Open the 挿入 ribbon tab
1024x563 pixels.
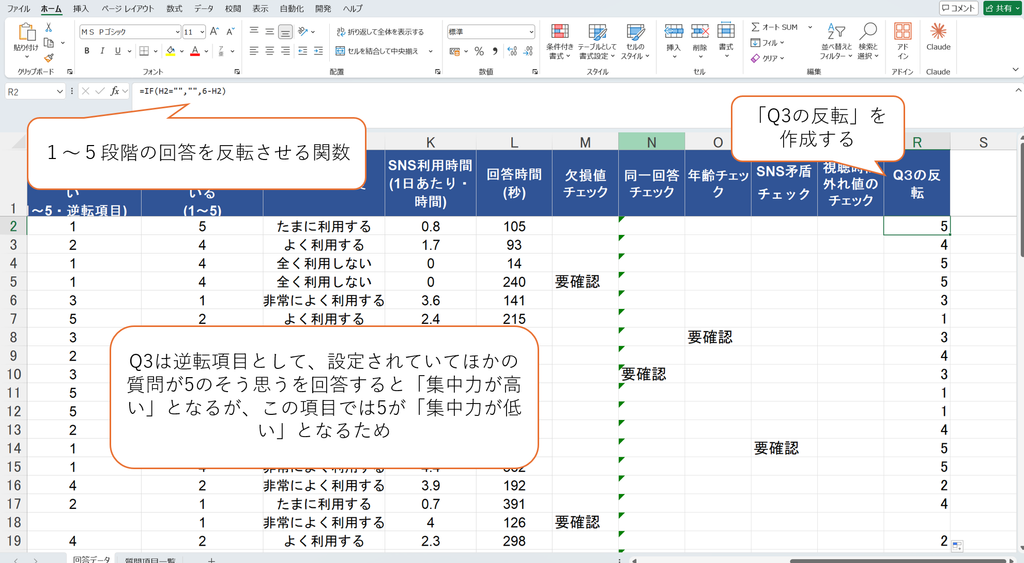[81, 8]
